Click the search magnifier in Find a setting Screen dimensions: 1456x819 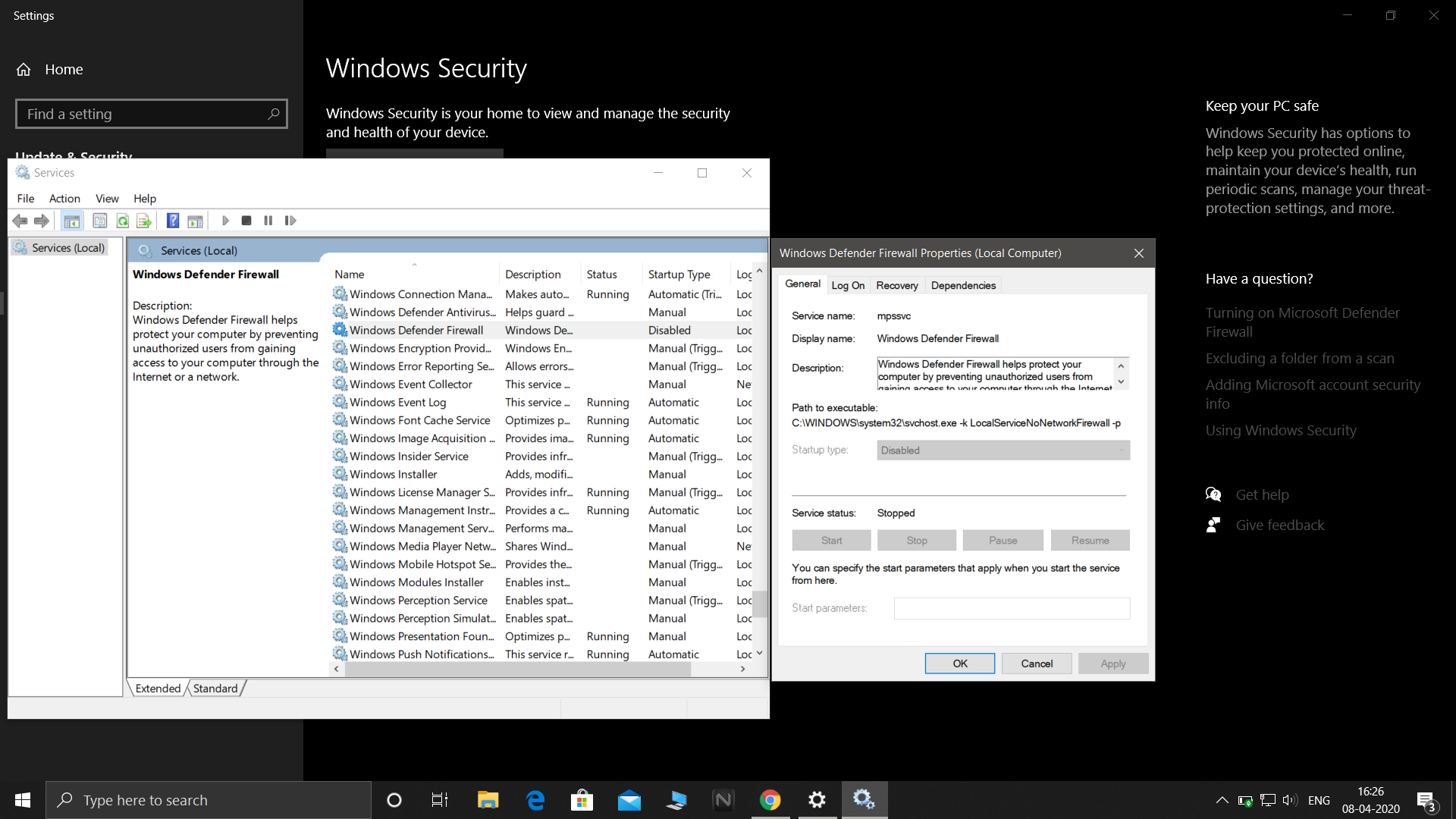tap(274, 114)
